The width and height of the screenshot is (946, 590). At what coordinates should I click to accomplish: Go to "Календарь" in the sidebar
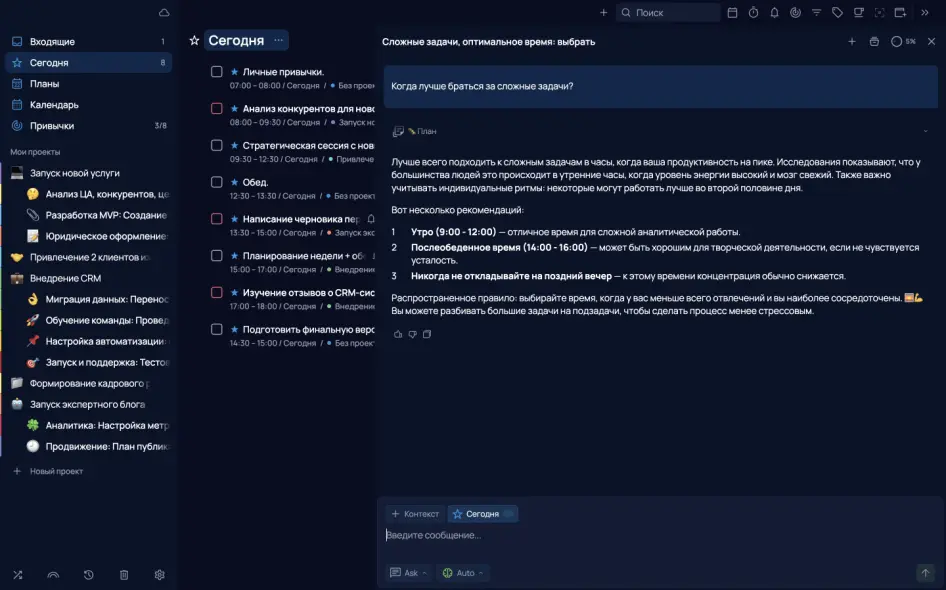tap(54, 105)
